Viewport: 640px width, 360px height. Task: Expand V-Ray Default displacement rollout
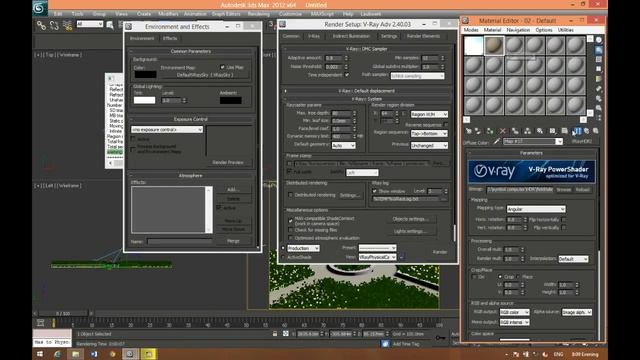366,91
